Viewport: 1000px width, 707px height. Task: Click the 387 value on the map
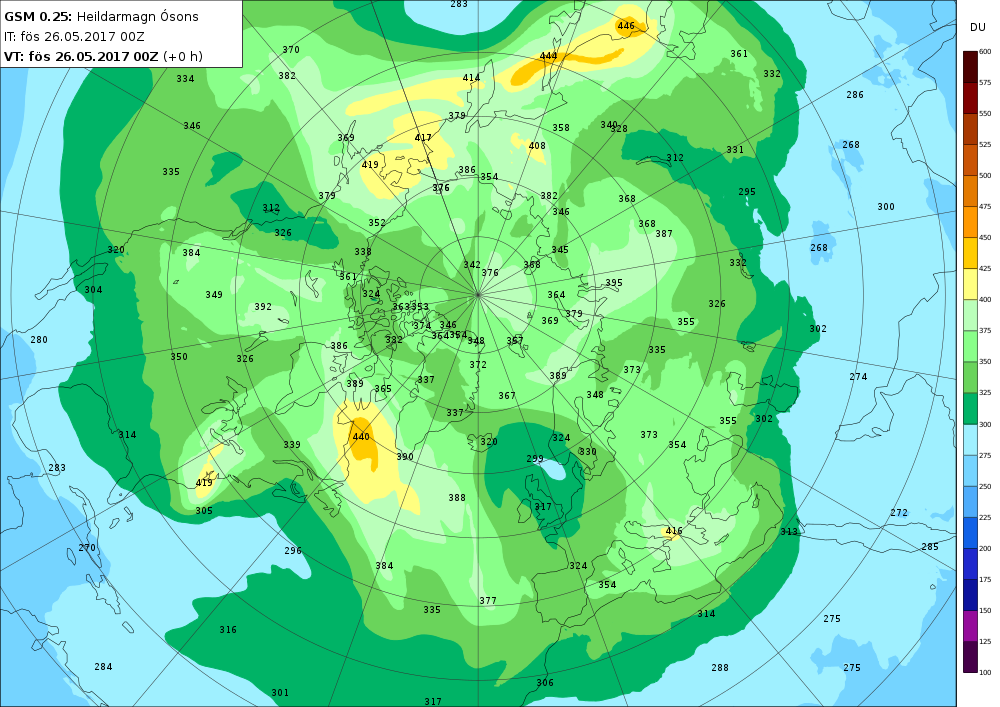coord(664,234)
